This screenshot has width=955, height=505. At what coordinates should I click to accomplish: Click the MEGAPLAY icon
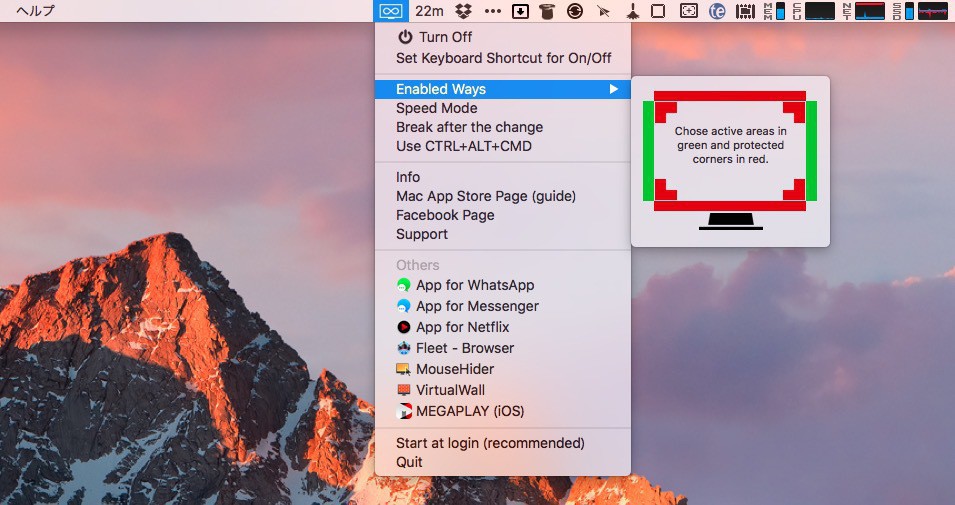point(403,411)
